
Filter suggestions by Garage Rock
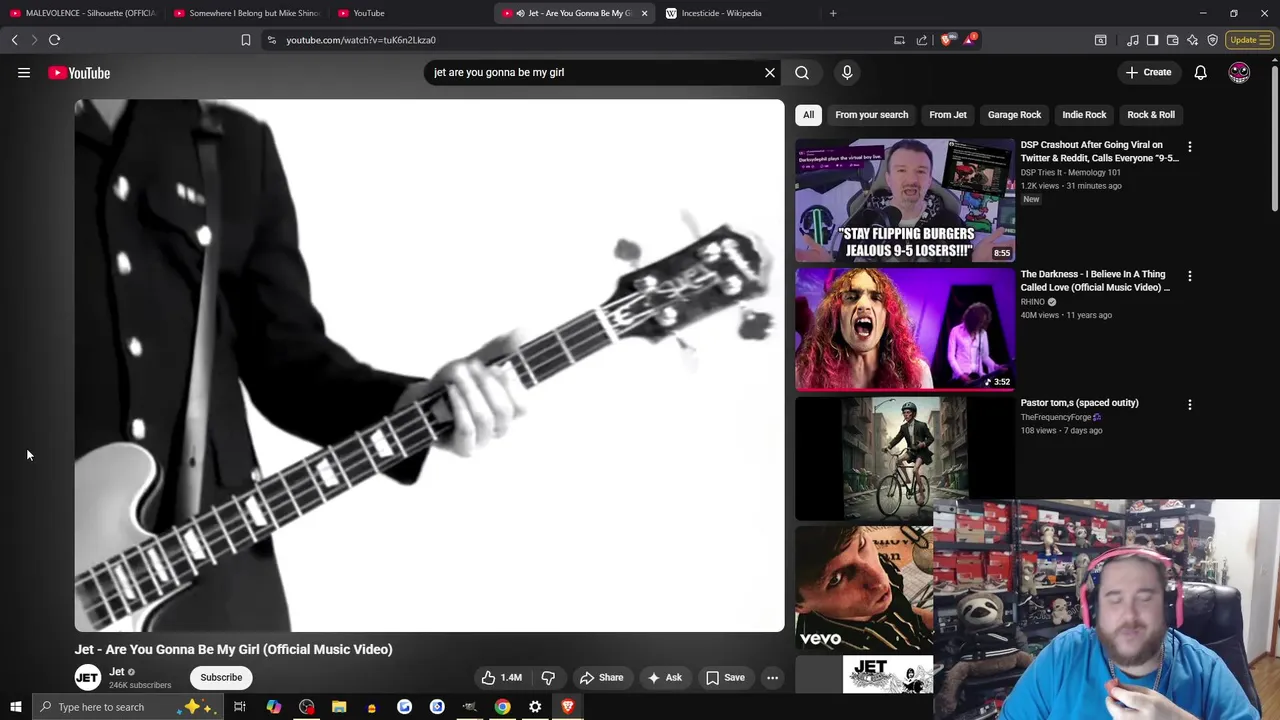[x=1014, y=114]
